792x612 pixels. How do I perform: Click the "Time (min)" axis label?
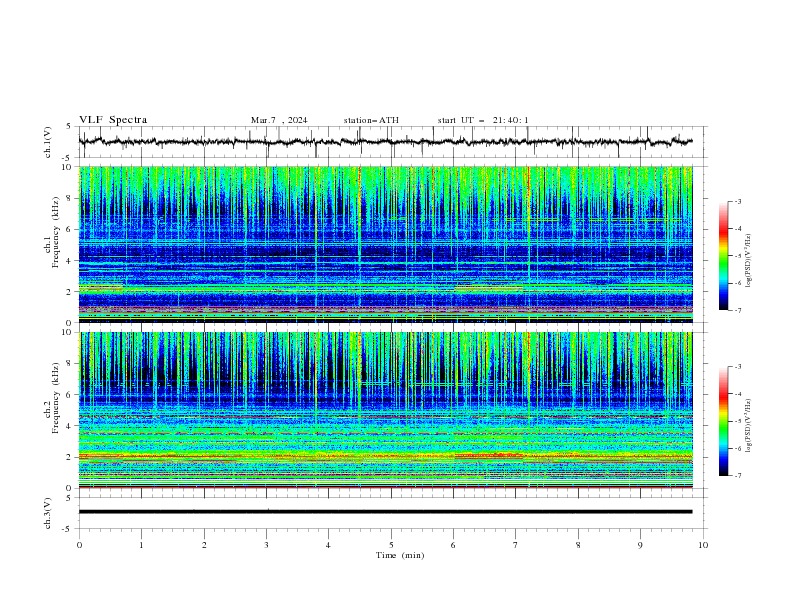click(400, 555)
